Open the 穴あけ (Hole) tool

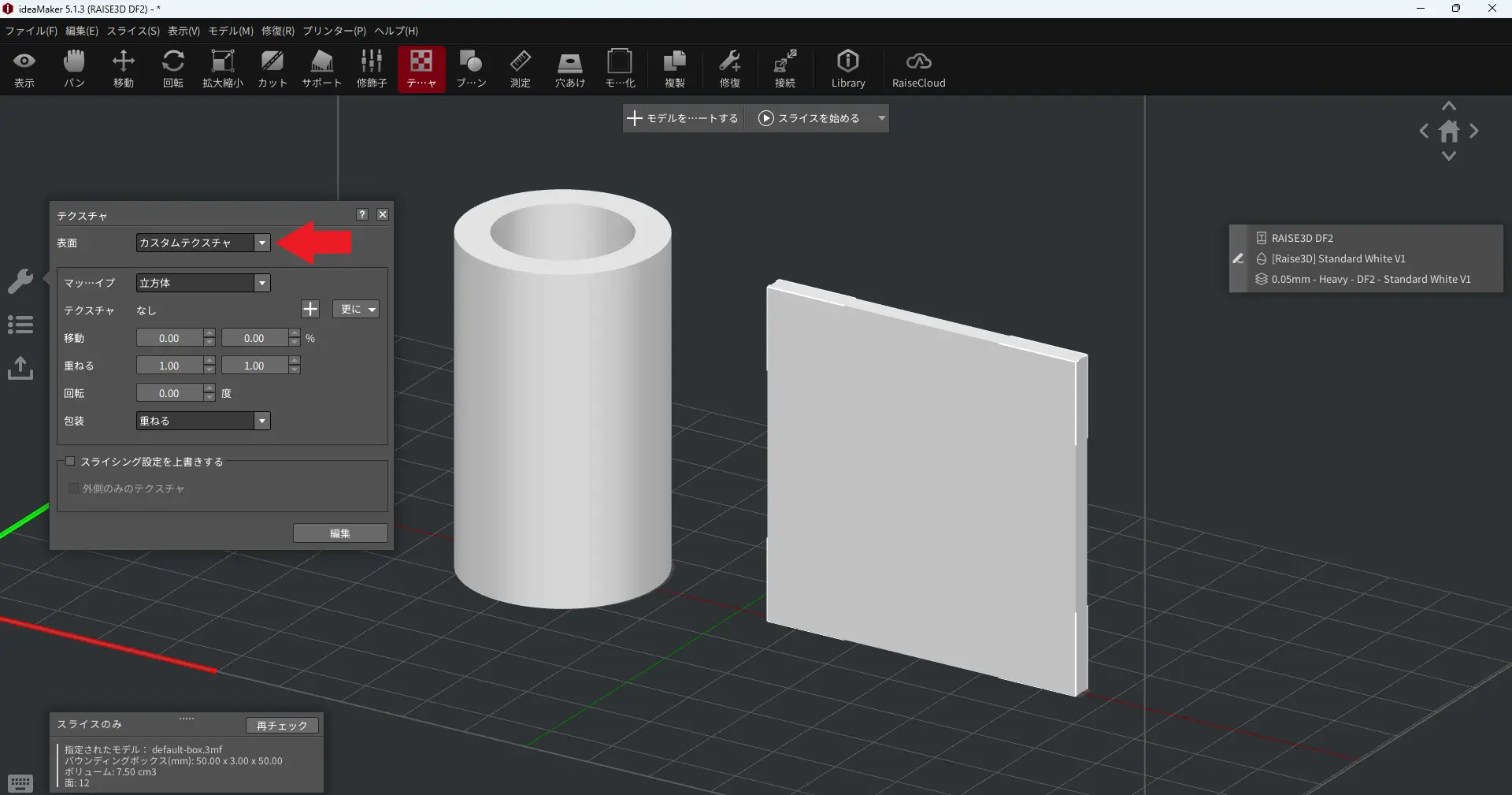(569, 69)
